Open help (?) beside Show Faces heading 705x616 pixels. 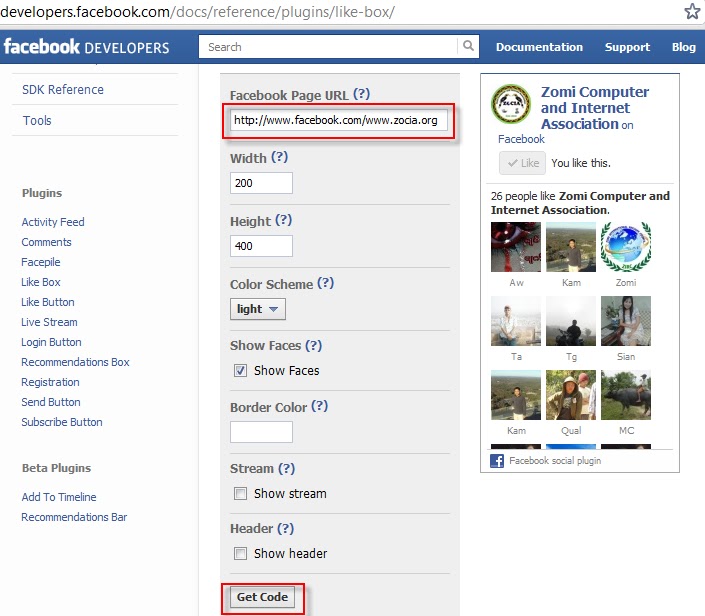pyautogui.click(x=314, y=345)
